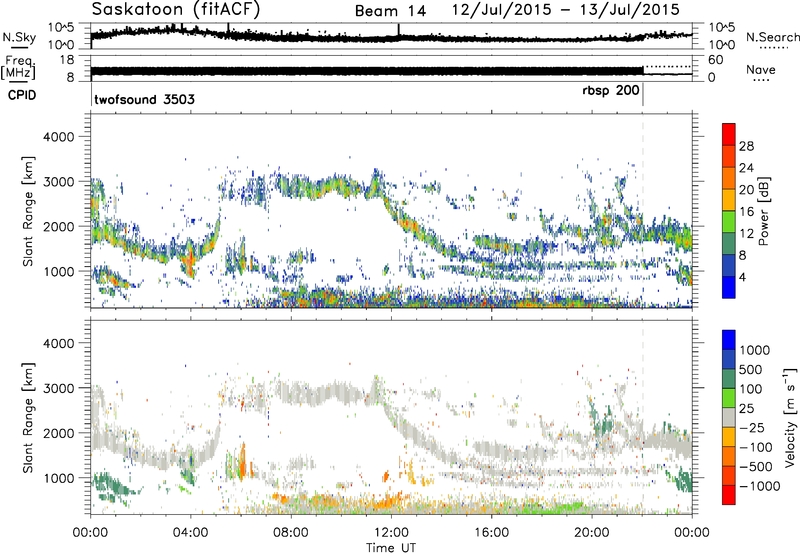
Task: Click the power panel 'Slant Range [km]' label
Action: point(28,211)
